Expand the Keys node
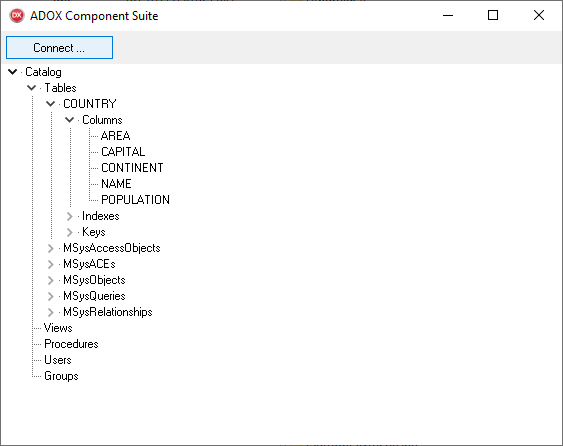This screenshot has width=563, height=446. (x=70, y=232)
